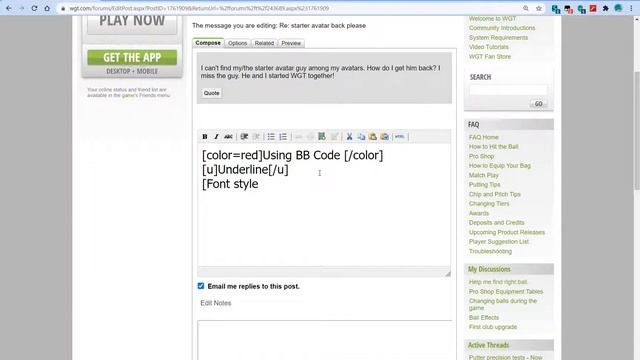
Task: Click the Edit Notes text box
Action: [x=325, y=340]
